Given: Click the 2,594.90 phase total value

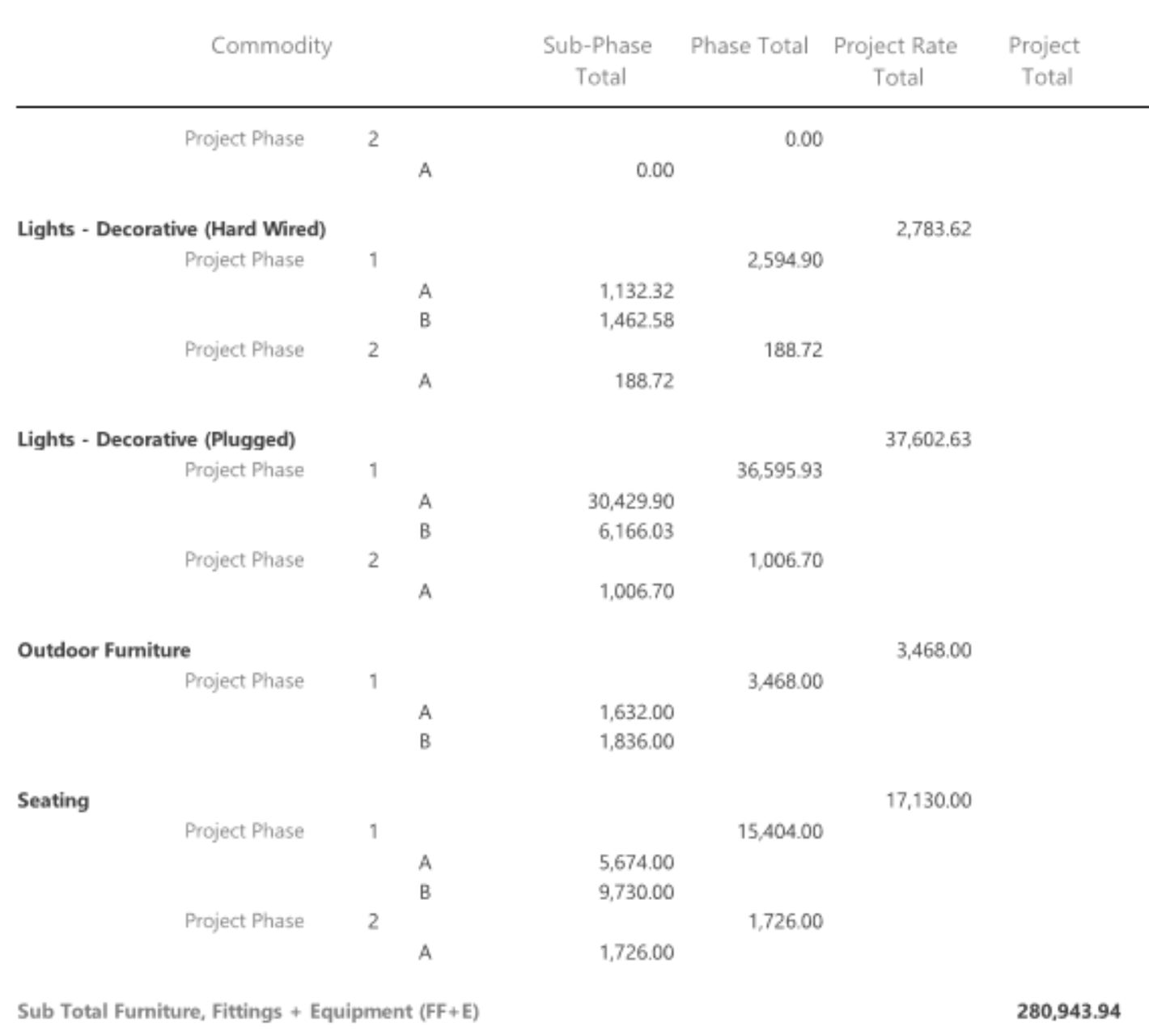Looking at the screenshot, I should click(784, 260).
